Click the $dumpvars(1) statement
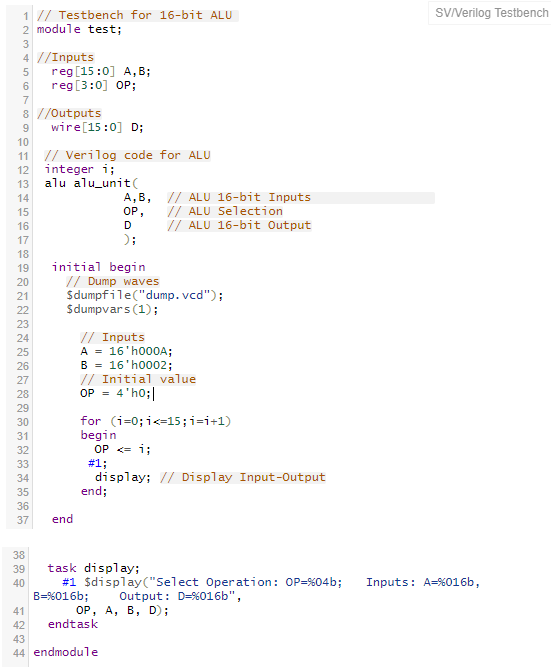This screenshot has height=667, width=551. coord(112,309)
